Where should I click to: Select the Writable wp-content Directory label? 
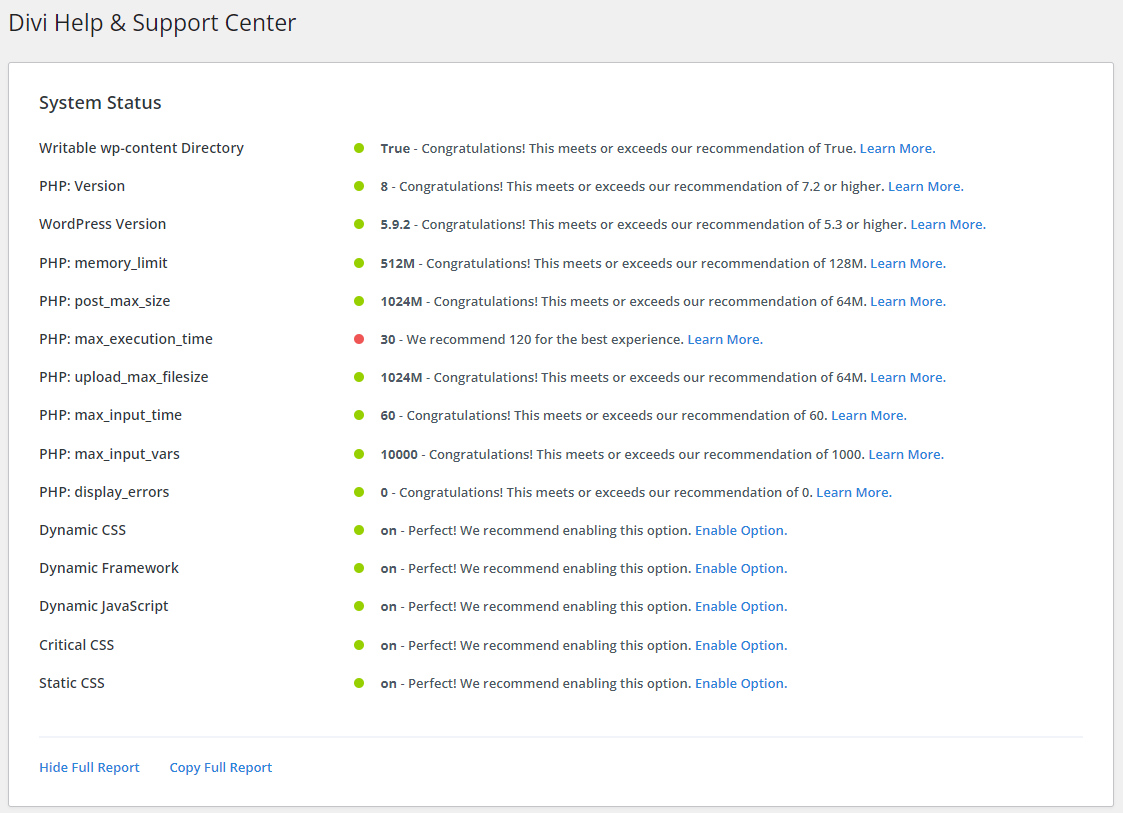click(x=141, y=148)
